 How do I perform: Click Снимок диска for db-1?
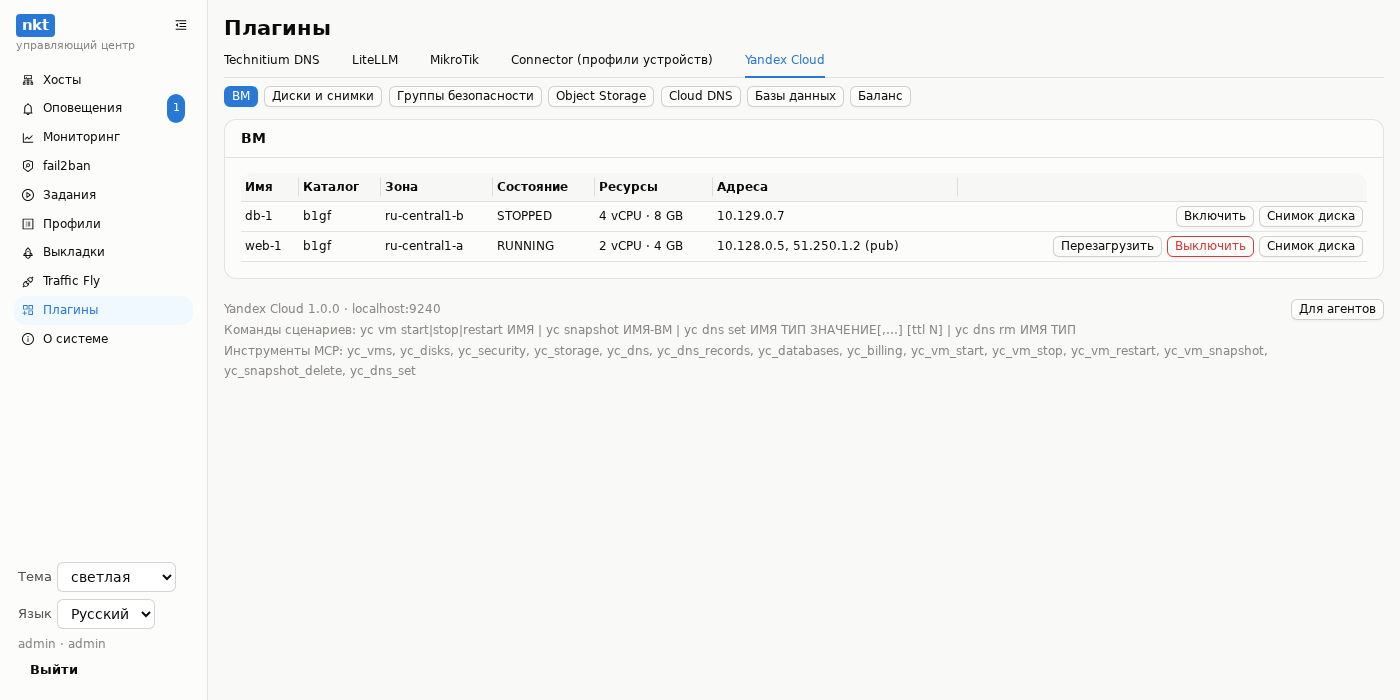point(1311,216)
